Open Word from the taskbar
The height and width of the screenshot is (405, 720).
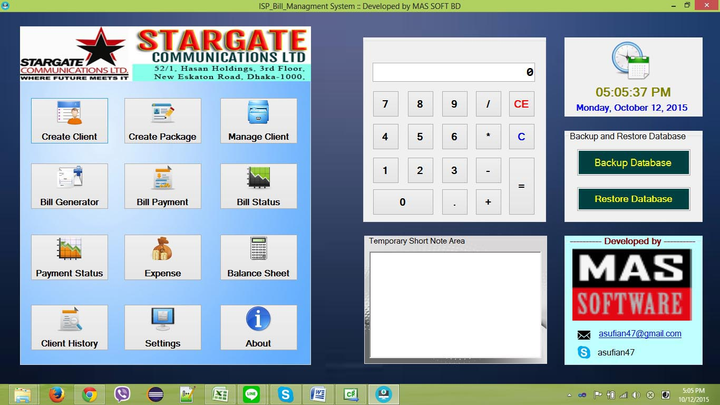[x=318, y=394]
